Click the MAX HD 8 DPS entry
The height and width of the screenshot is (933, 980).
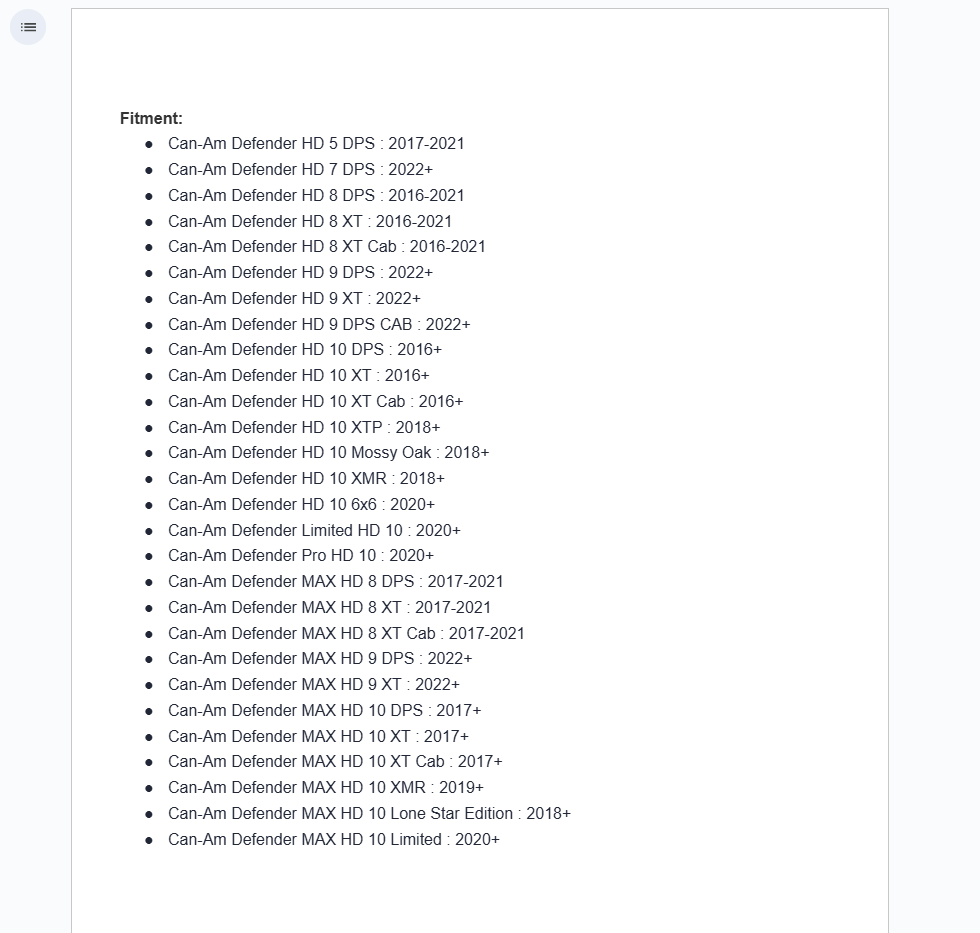335,582
